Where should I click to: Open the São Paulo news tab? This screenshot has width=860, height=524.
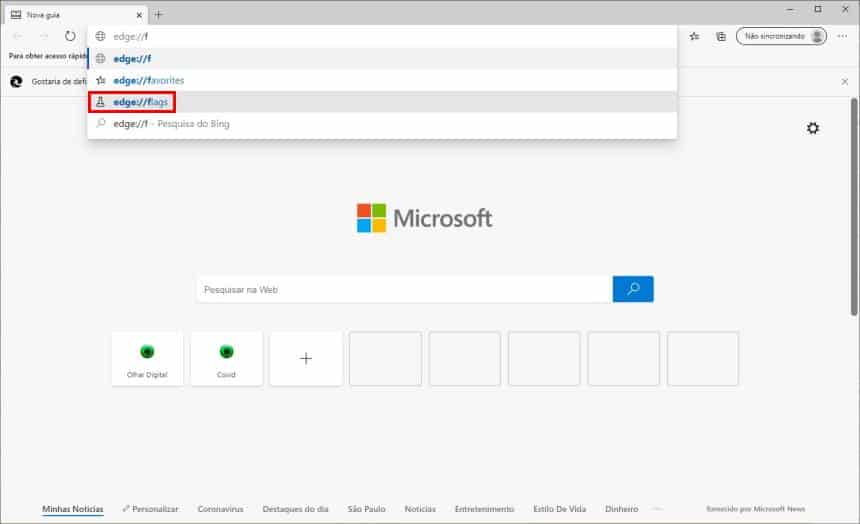pyautogui.click(x=366, y=509)
